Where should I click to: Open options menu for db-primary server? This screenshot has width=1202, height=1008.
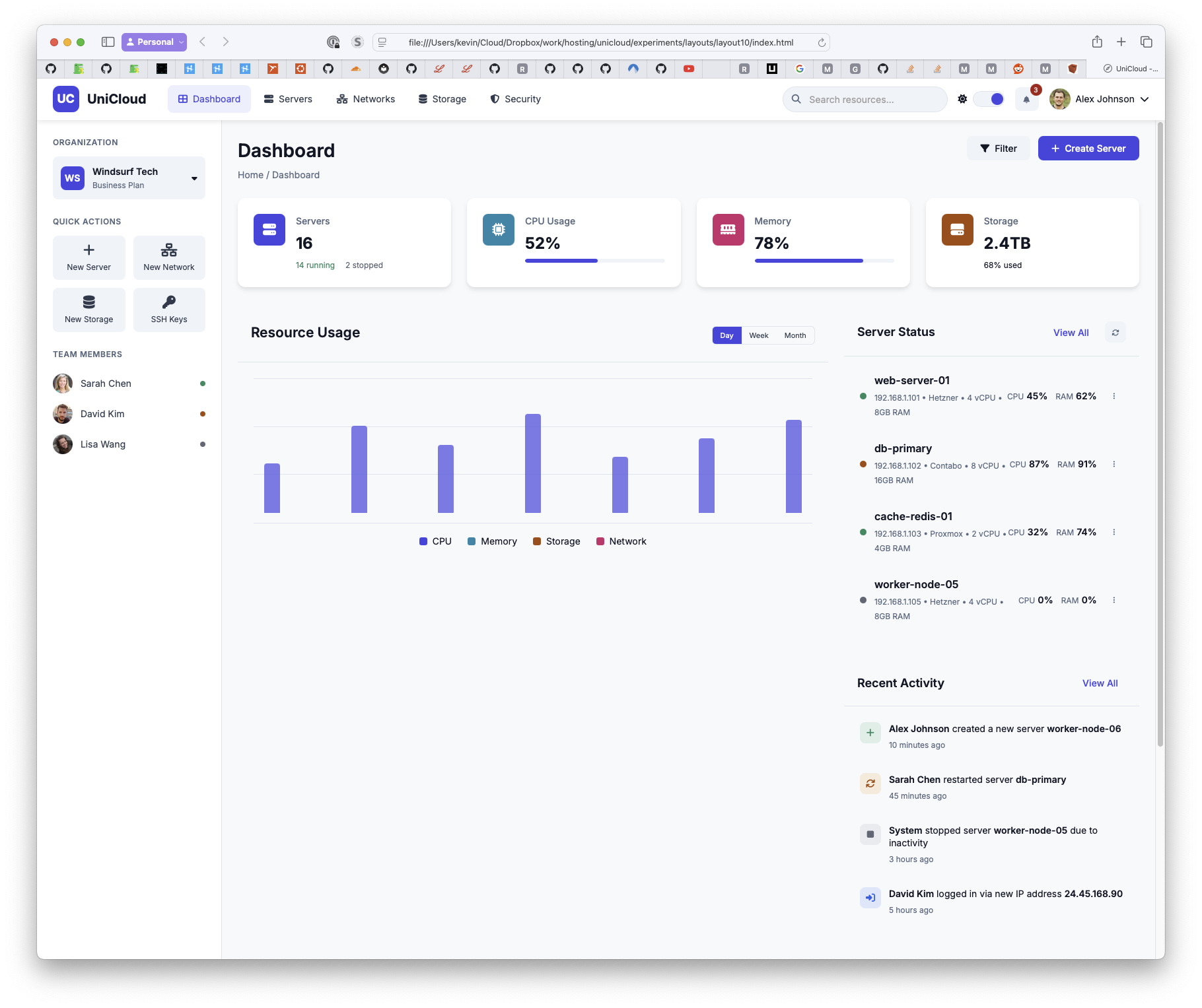[x=1114, y=464]
